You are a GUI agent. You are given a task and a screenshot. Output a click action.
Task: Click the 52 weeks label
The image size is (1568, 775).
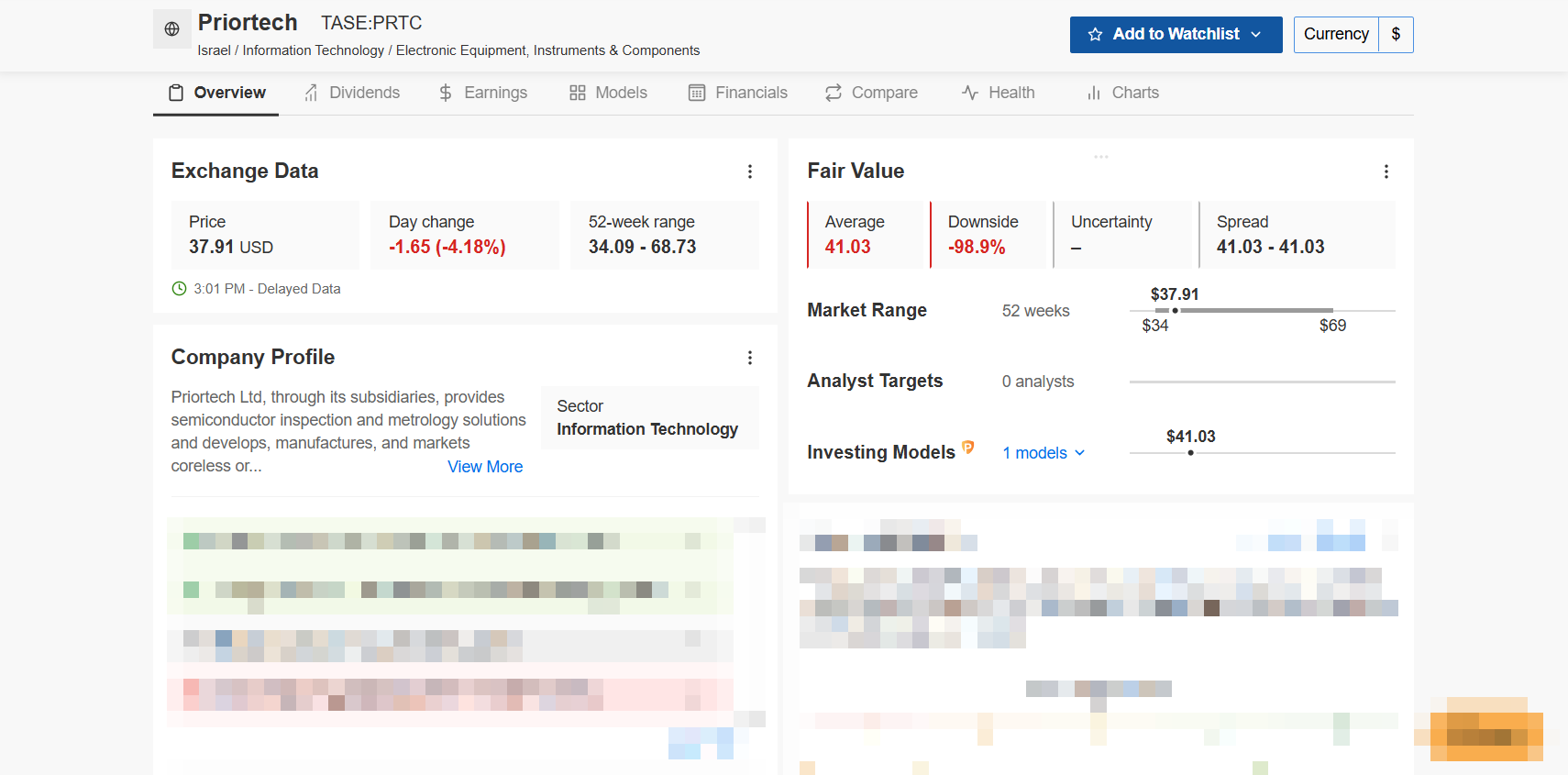pos(1035,311)
